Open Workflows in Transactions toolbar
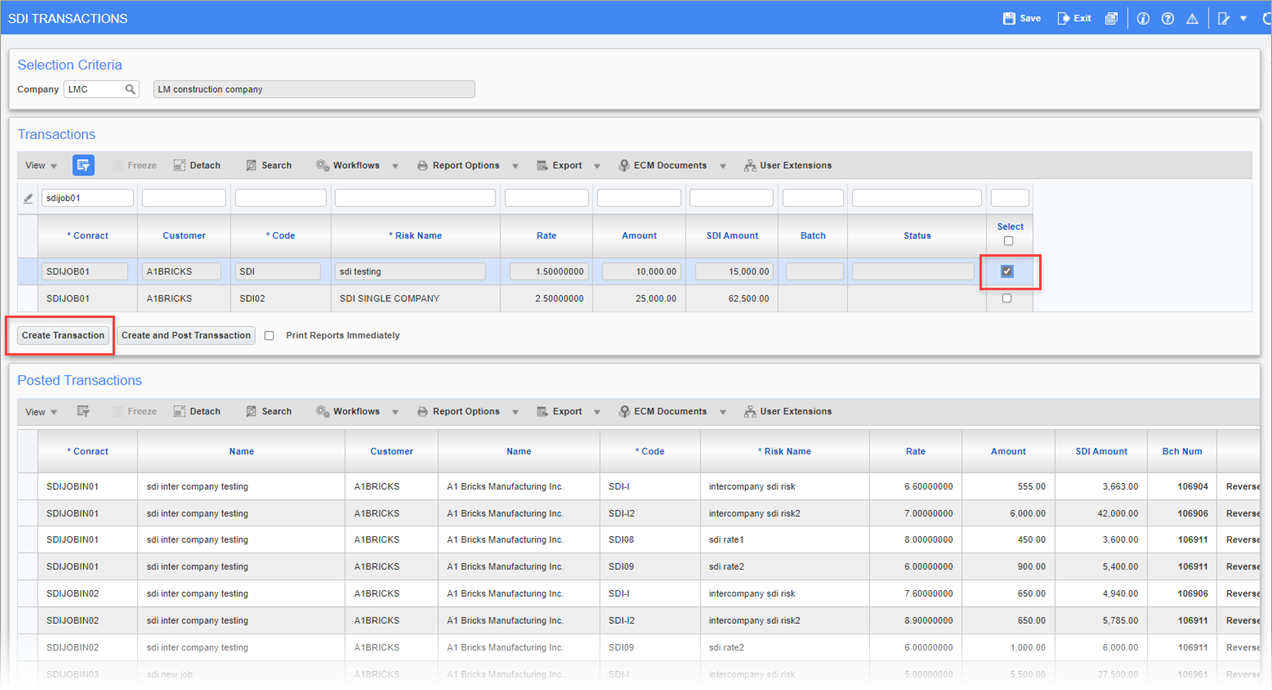The height and width of the screenshot is (690, 1272). (349, 165)
